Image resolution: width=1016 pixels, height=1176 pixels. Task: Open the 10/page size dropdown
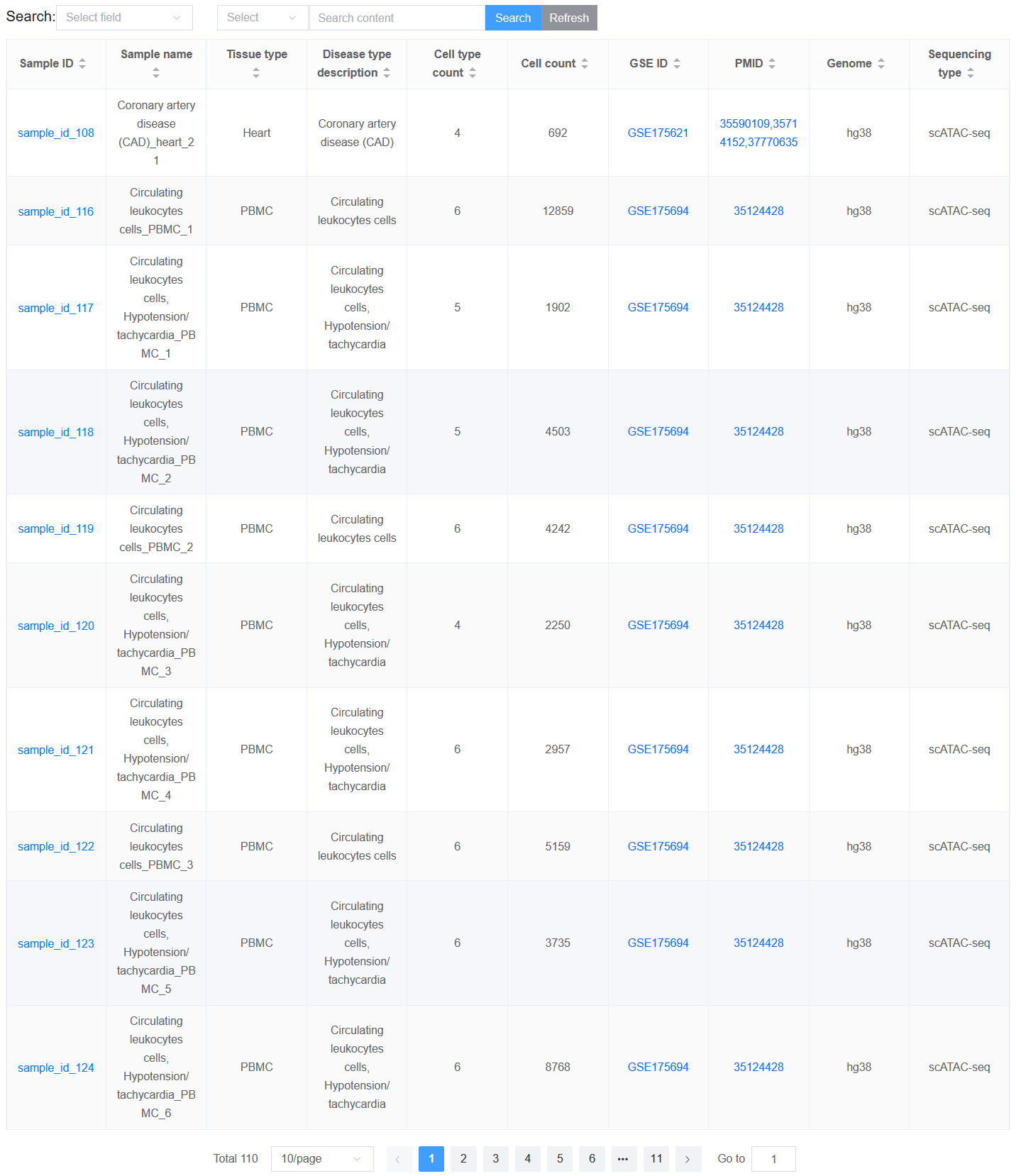[322, 1159]
